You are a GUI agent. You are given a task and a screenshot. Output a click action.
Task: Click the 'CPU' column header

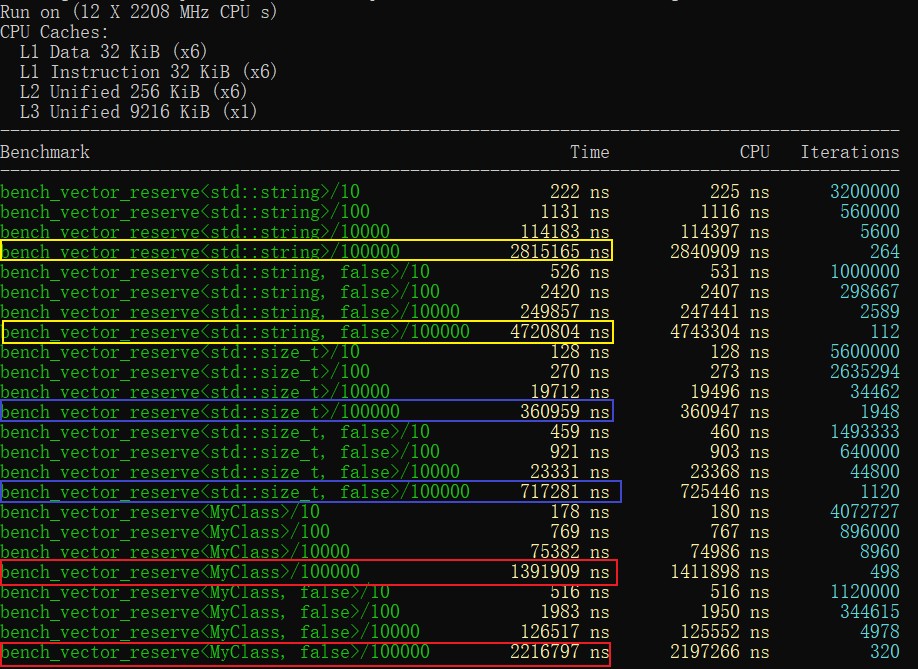[754, 152]
